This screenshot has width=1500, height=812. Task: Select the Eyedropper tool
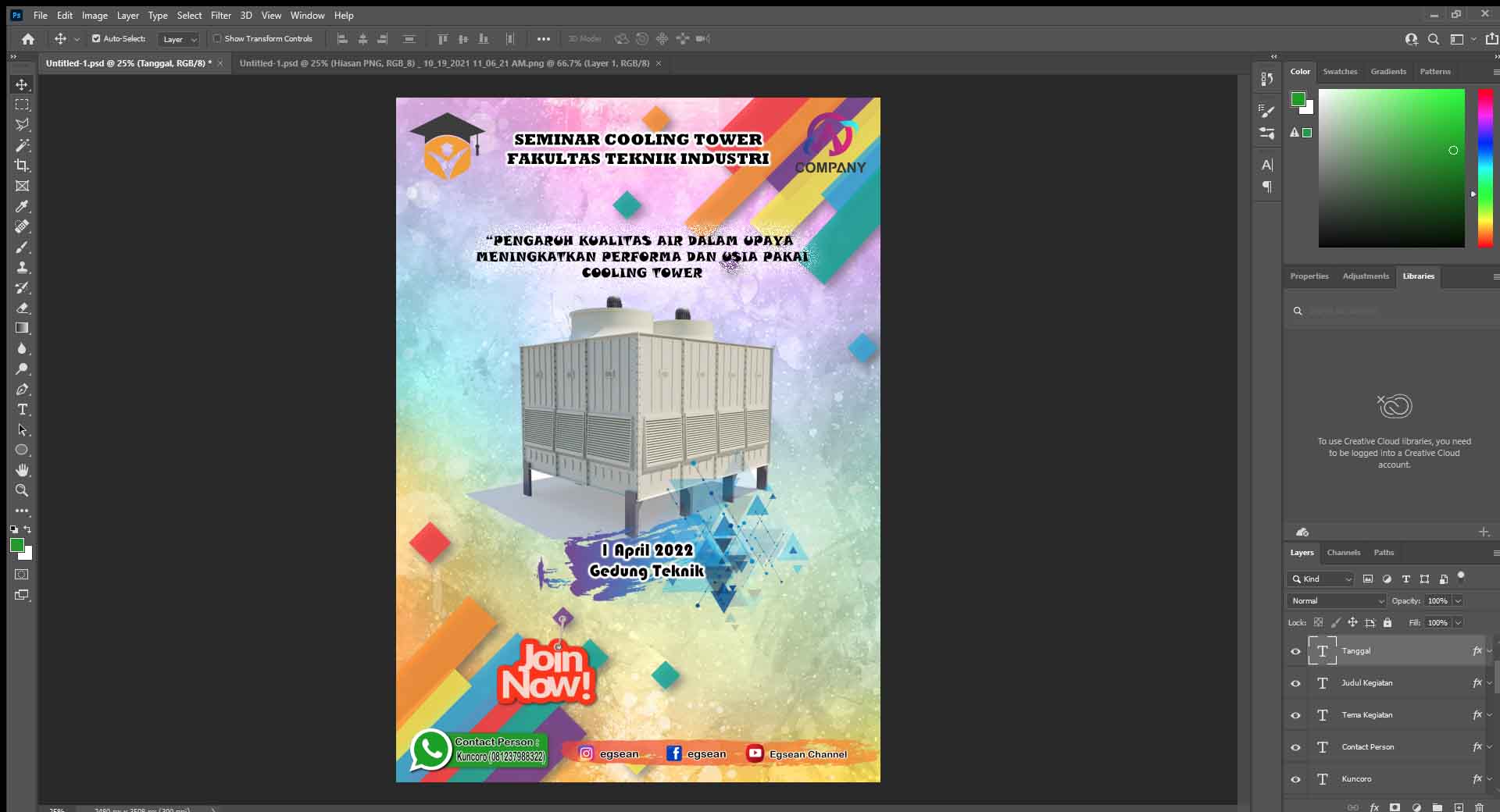(x=22, y=206)
